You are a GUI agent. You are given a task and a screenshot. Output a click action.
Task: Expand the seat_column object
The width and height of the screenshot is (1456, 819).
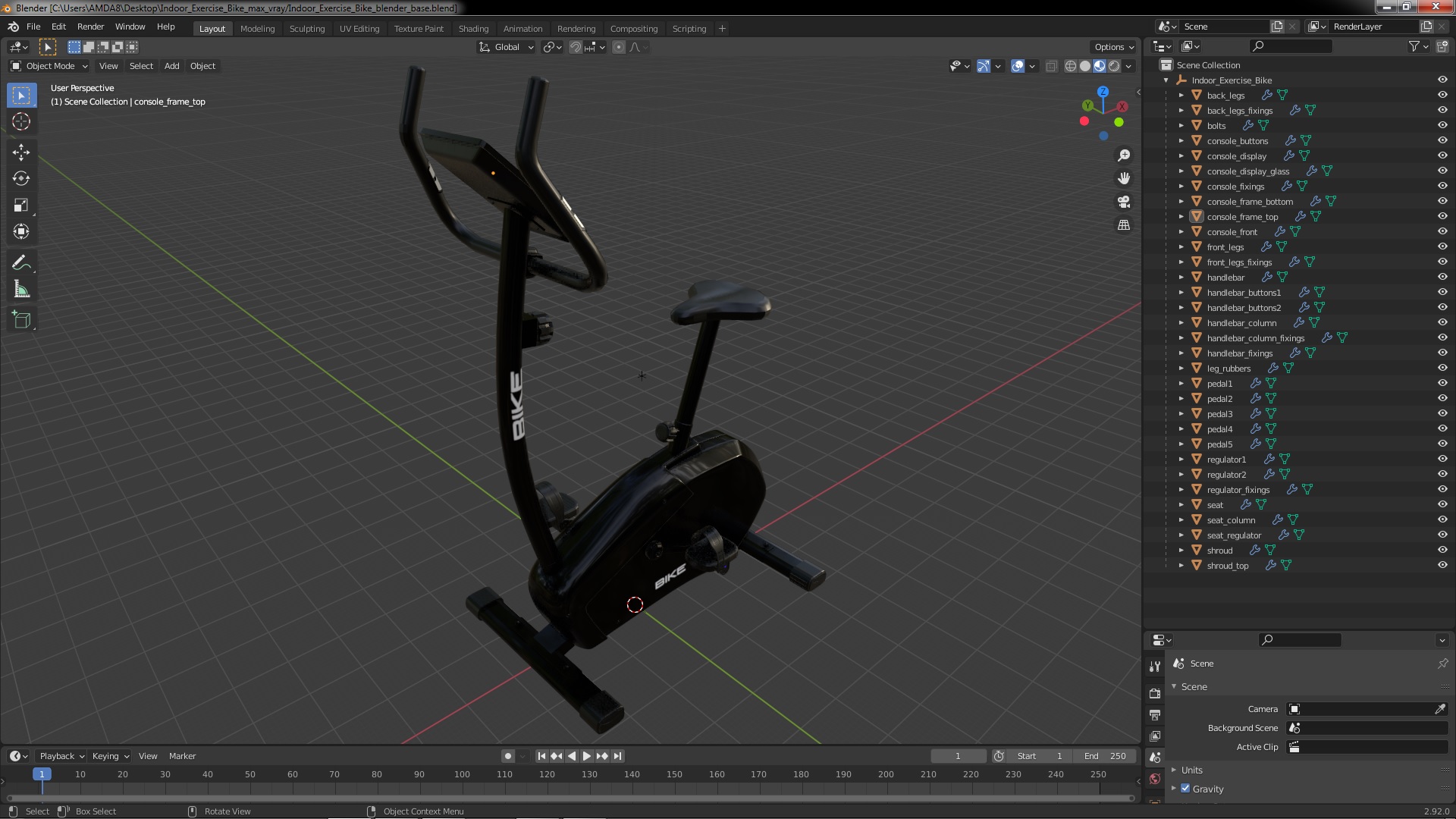(x=1181, y=520)
